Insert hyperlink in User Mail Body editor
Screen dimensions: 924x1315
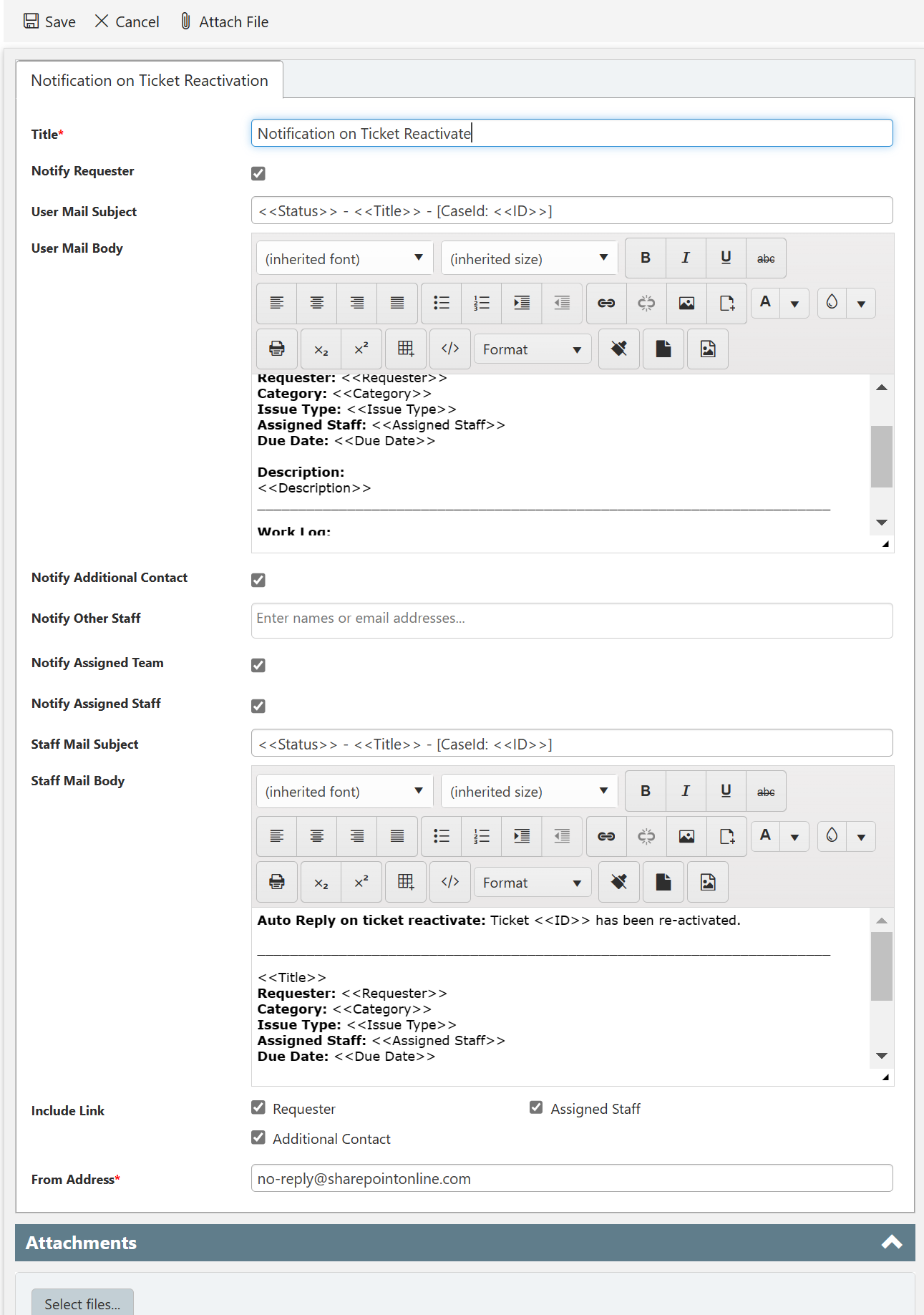(x=606, y=304)
